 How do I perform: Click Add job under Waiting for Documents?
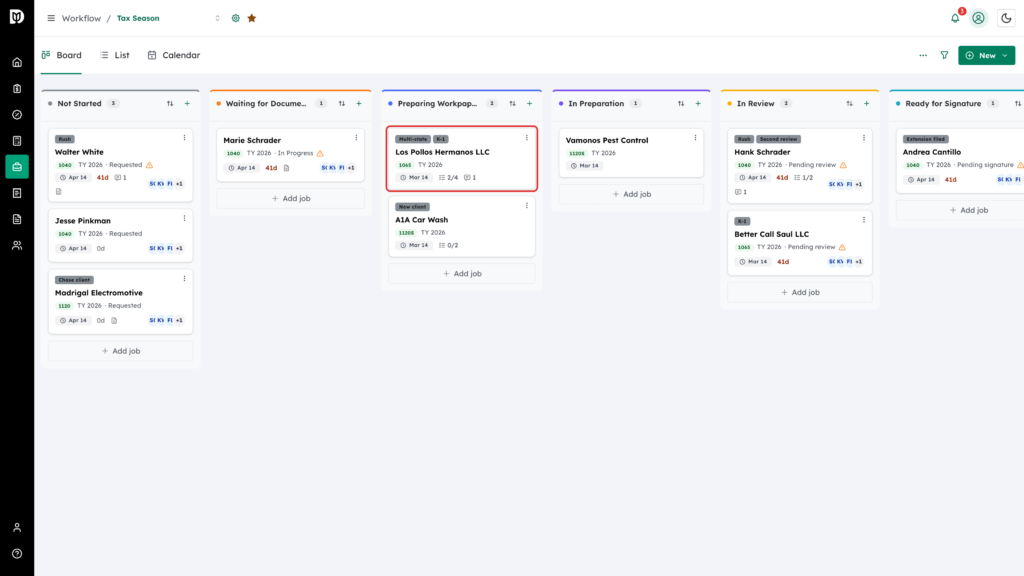(x=291, y=199)
